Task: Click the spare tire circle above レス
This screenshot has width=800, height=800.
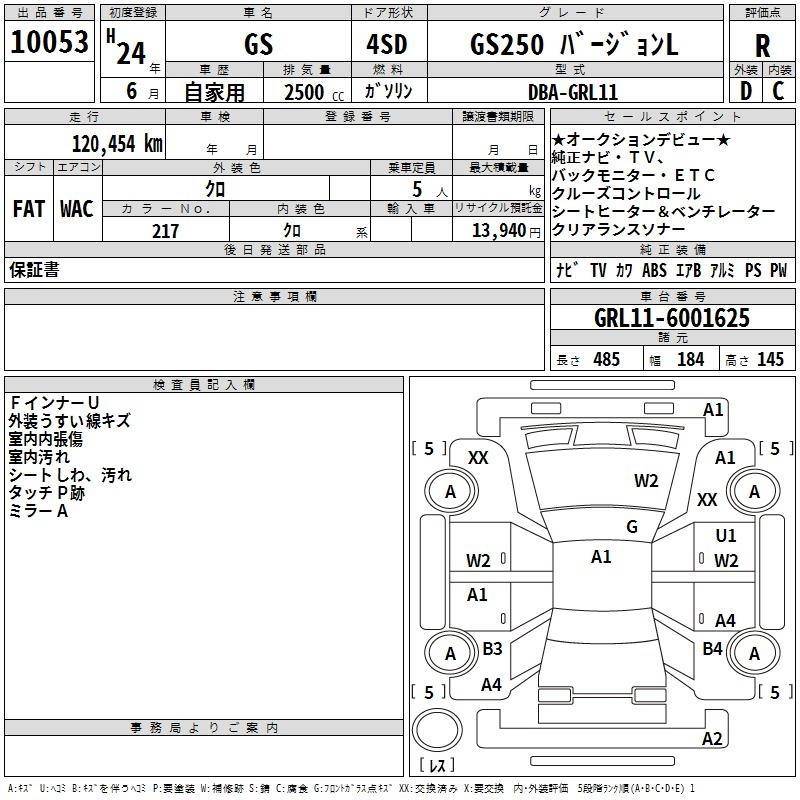Action: click(437, 730)
